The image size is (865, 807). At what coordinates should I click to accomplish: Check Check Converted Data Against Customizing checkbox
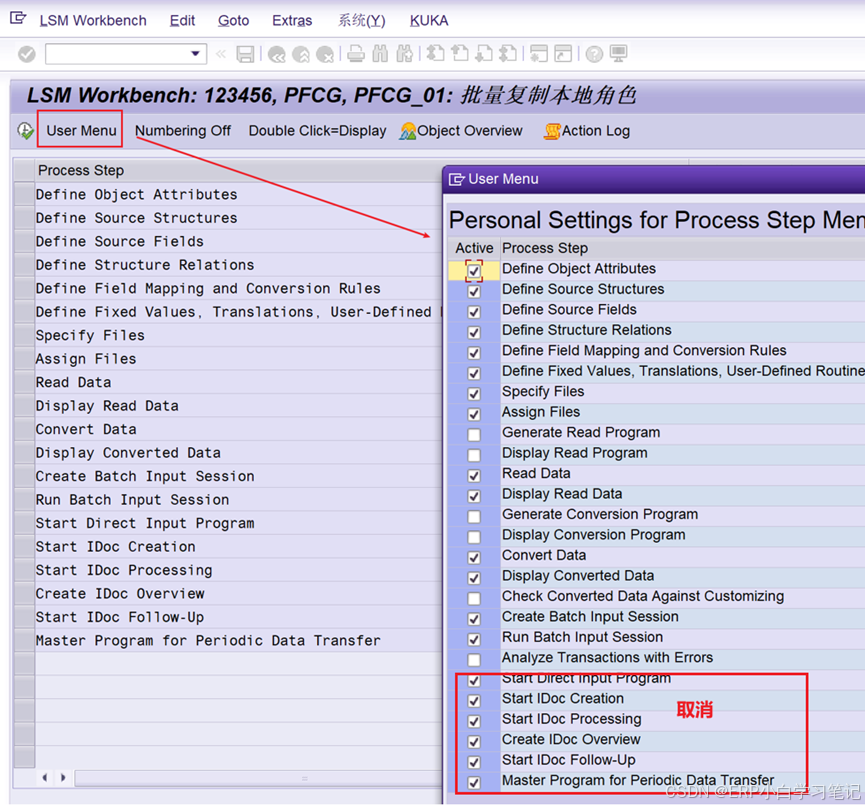473,598
